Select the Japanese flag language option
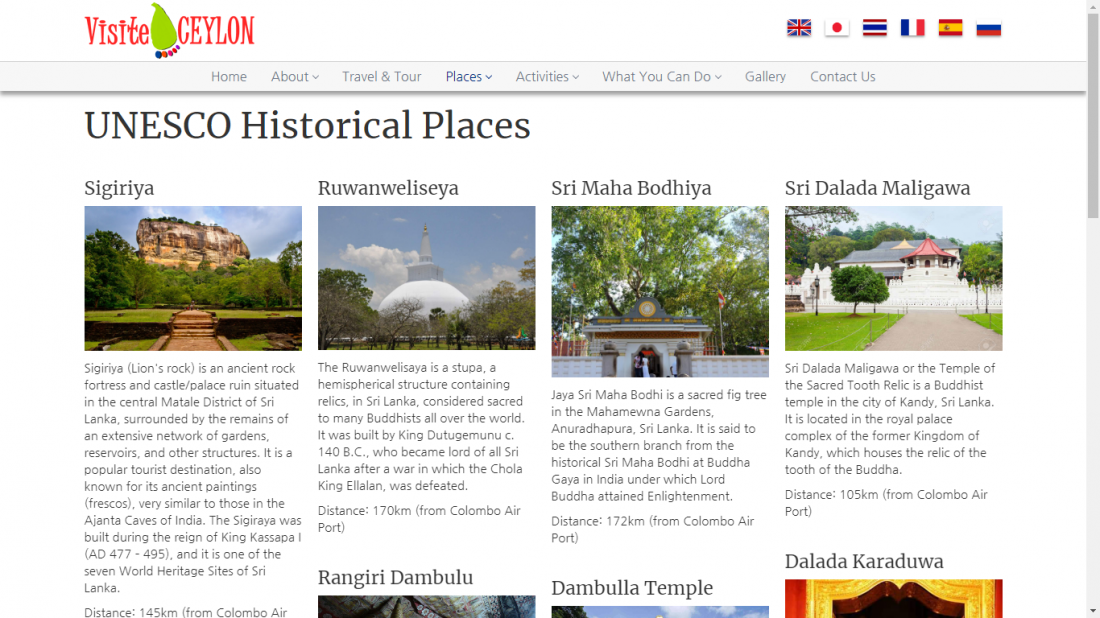 click(837, 28)
